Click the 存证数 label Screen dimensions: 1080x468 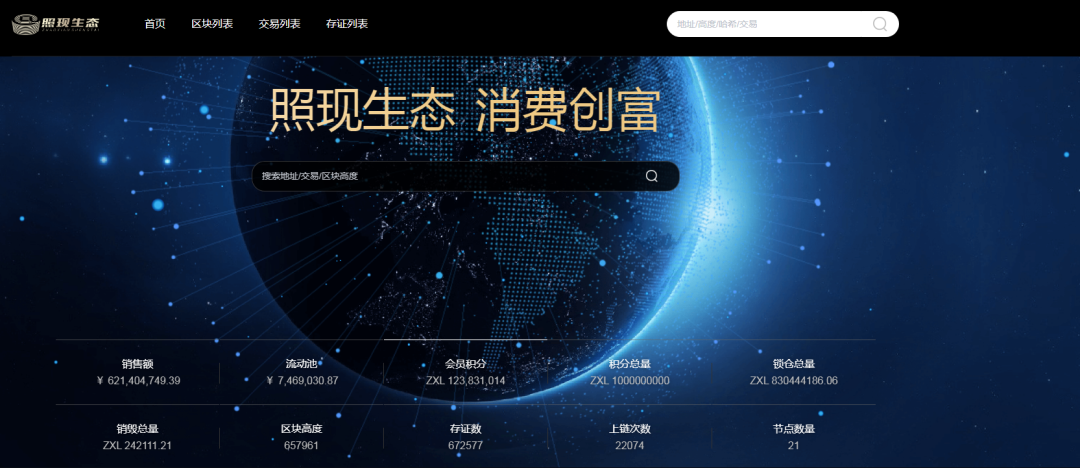click(x=466, y=429)
